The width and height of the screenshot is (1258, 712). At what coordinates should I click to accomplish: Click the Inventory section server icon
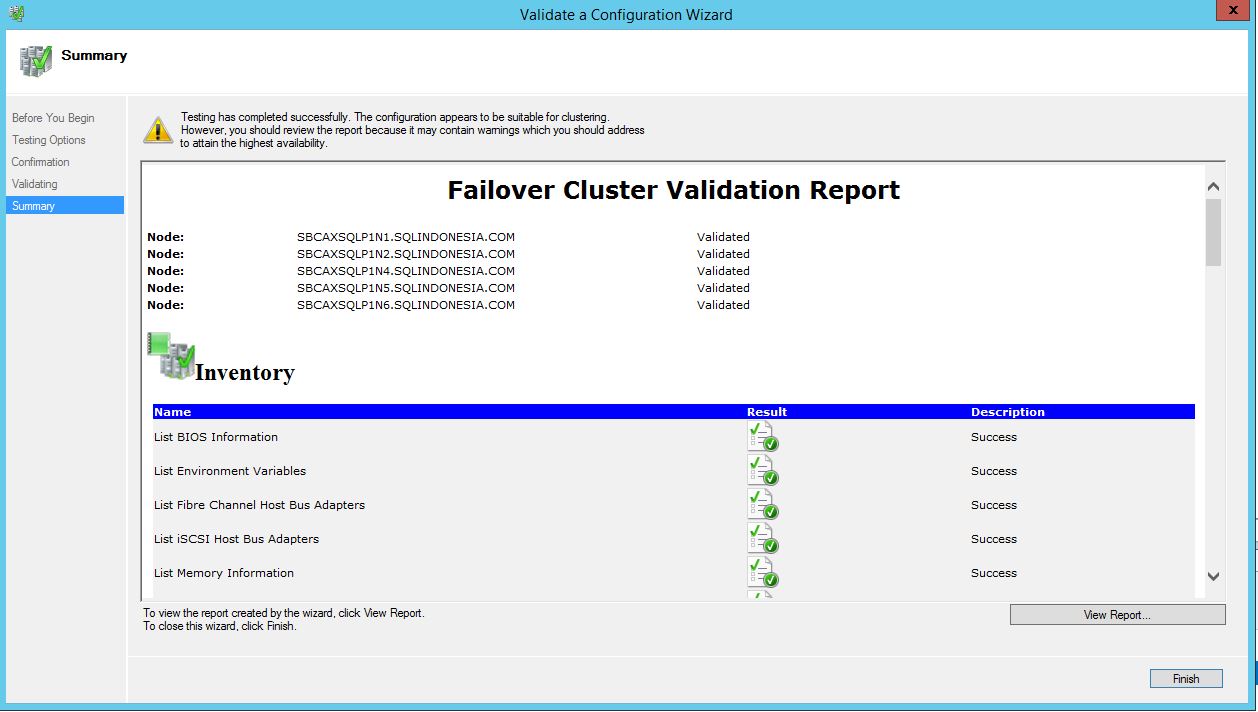coord(171,356)
